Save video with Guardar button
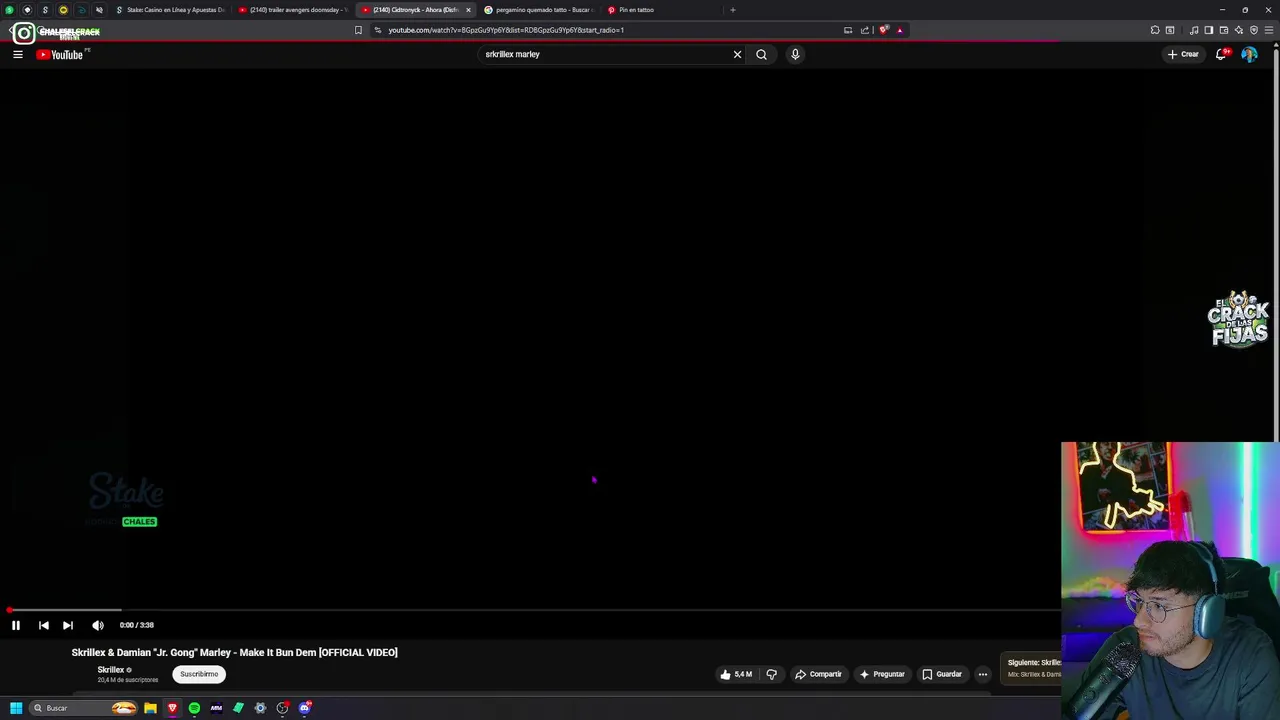The height and width of the screenshot is (720, 1280). (x=942, y=674)
